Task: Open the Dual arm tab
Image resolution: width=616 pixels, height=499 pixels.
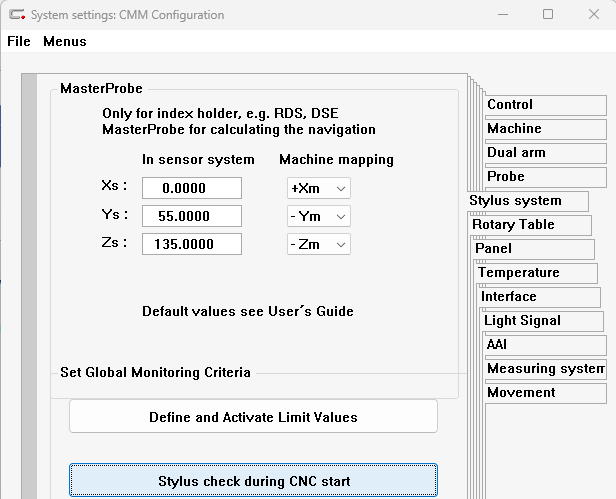Action: coord(545,153)
